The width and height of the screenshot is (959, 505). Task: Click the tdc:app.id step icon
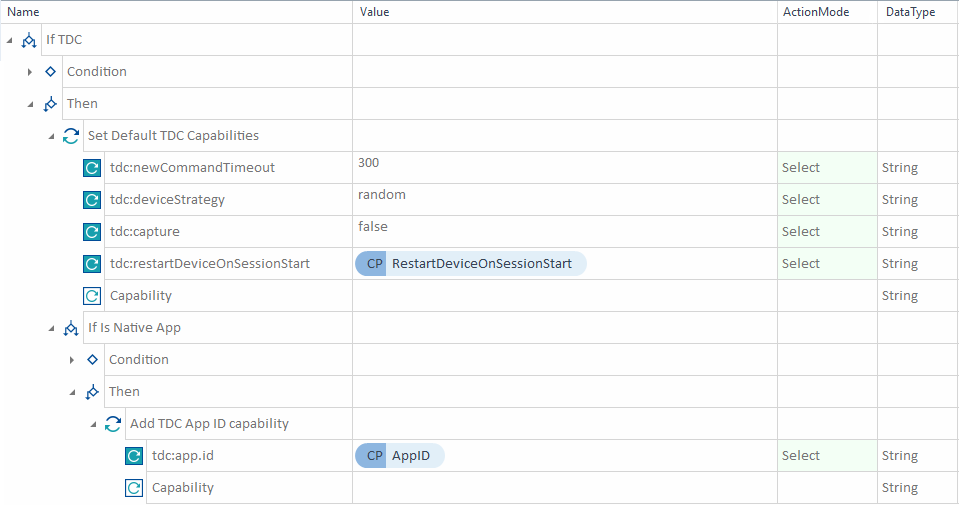click(x=134, y=456)
